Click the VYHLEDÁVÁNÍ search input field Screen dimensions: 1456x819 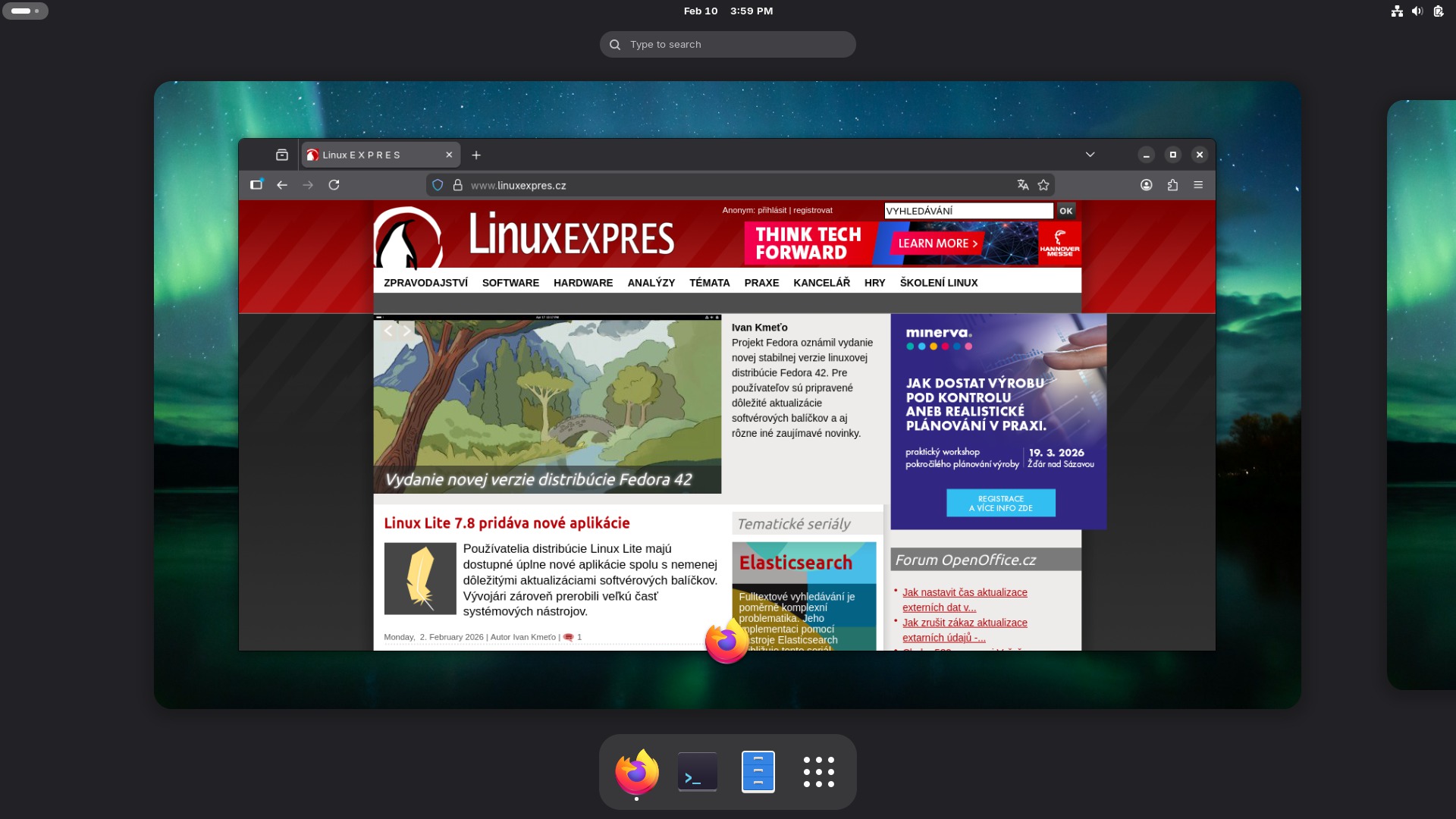968,211
